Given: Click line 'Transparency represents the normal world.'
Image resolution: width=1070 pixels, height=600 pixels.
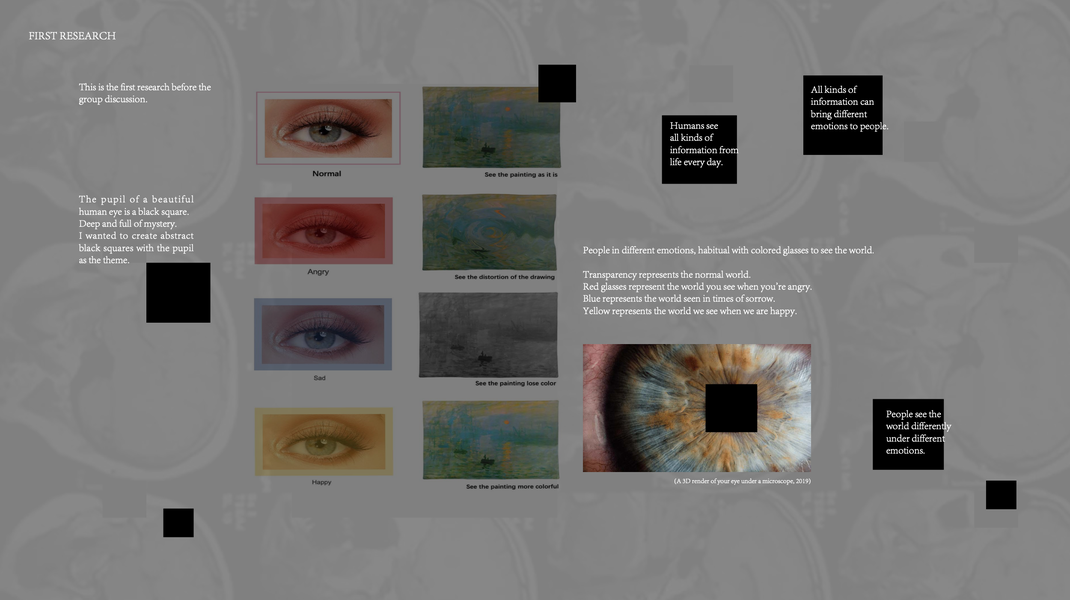Looking at the screenshot, I should (x=666, y=274).
